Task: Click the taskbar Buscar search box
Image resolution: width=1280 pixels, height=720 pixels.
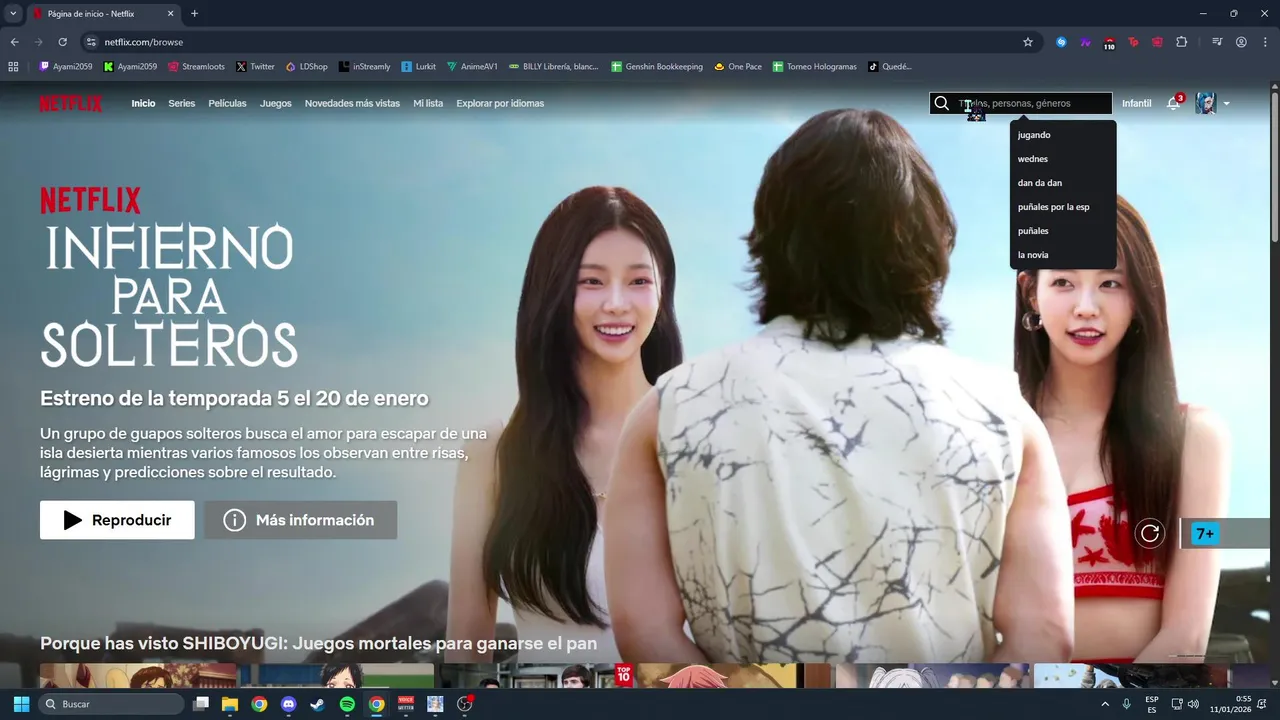Action: click(111, 704)
